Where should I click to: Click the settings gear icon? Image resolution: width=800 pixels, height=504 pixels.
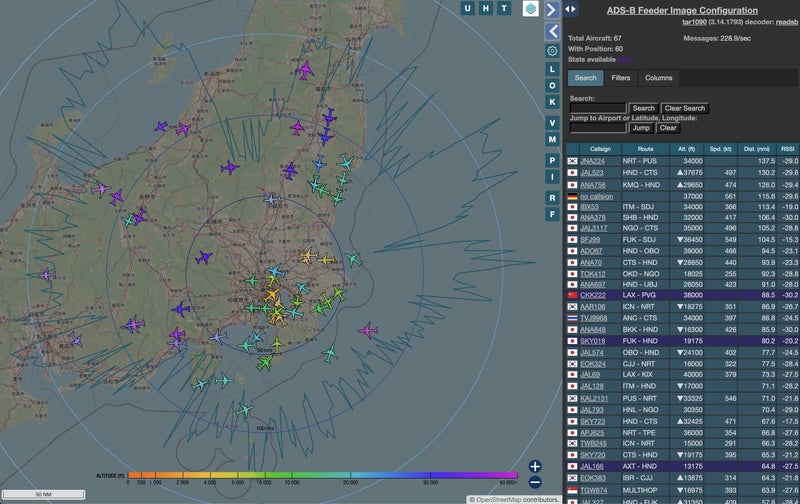click(552, 50)
